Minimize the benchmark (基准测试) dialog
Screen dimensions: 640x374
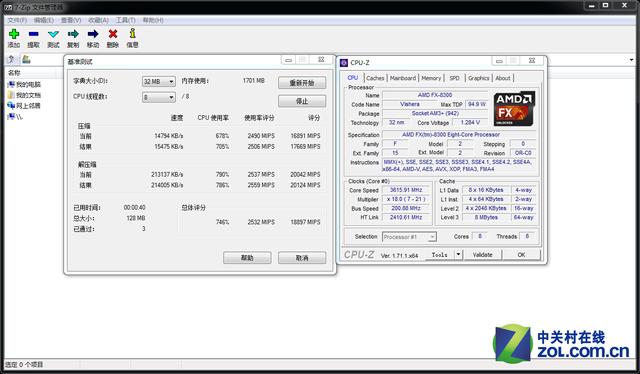point(289,60)
